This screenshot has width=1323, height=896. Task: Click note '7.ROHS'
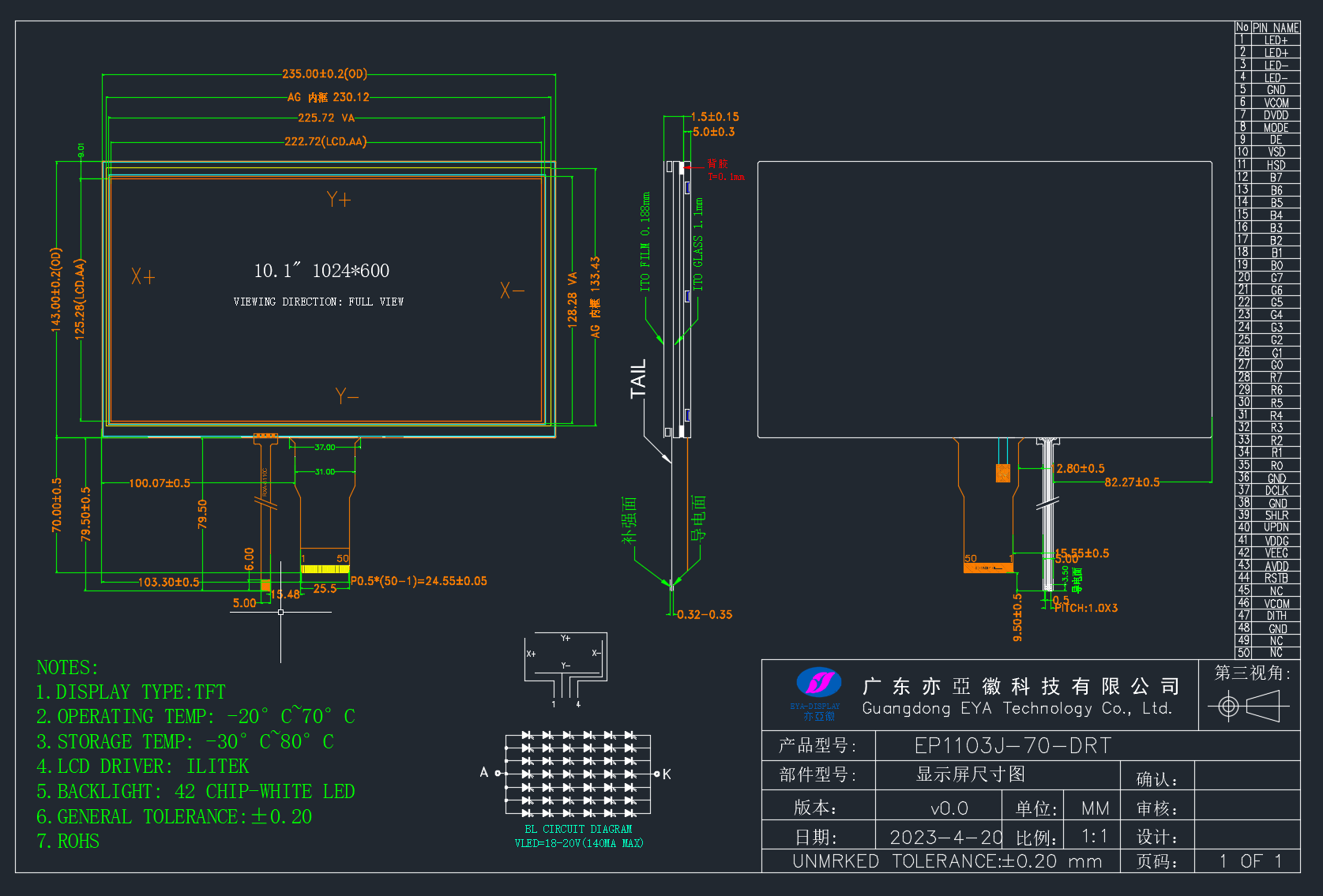(68, 842)
